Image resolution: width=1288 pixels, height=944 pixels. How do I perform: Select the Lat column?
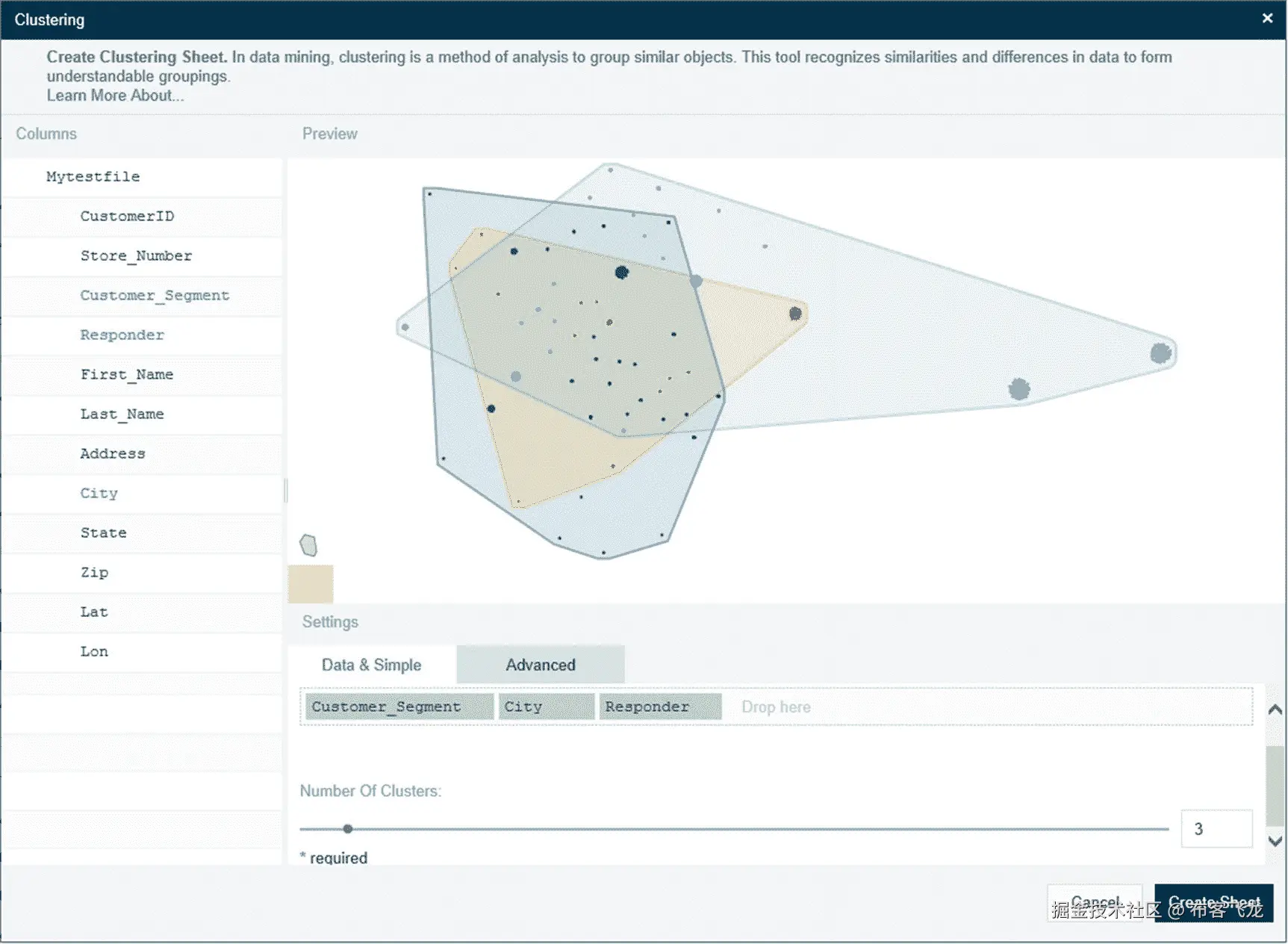pyautogui.click(x=142, y=612)
